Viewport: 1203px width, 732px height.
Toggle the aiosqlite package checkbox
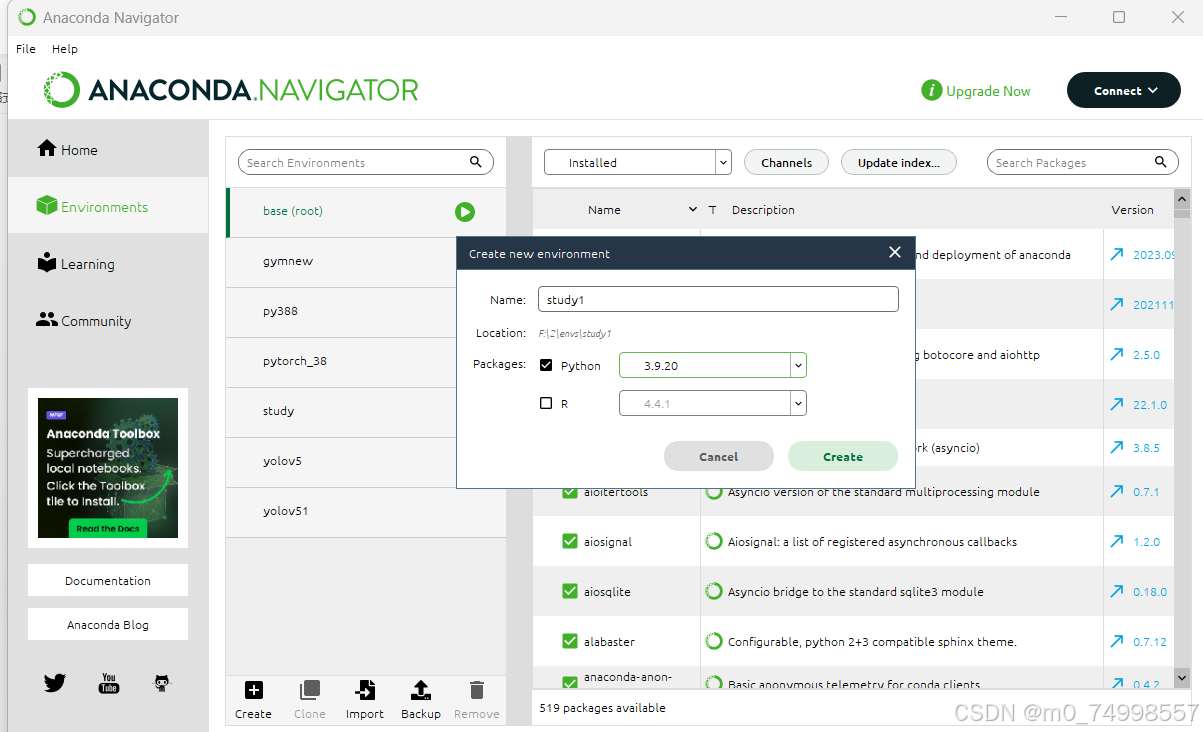click(x=570, y=591)
